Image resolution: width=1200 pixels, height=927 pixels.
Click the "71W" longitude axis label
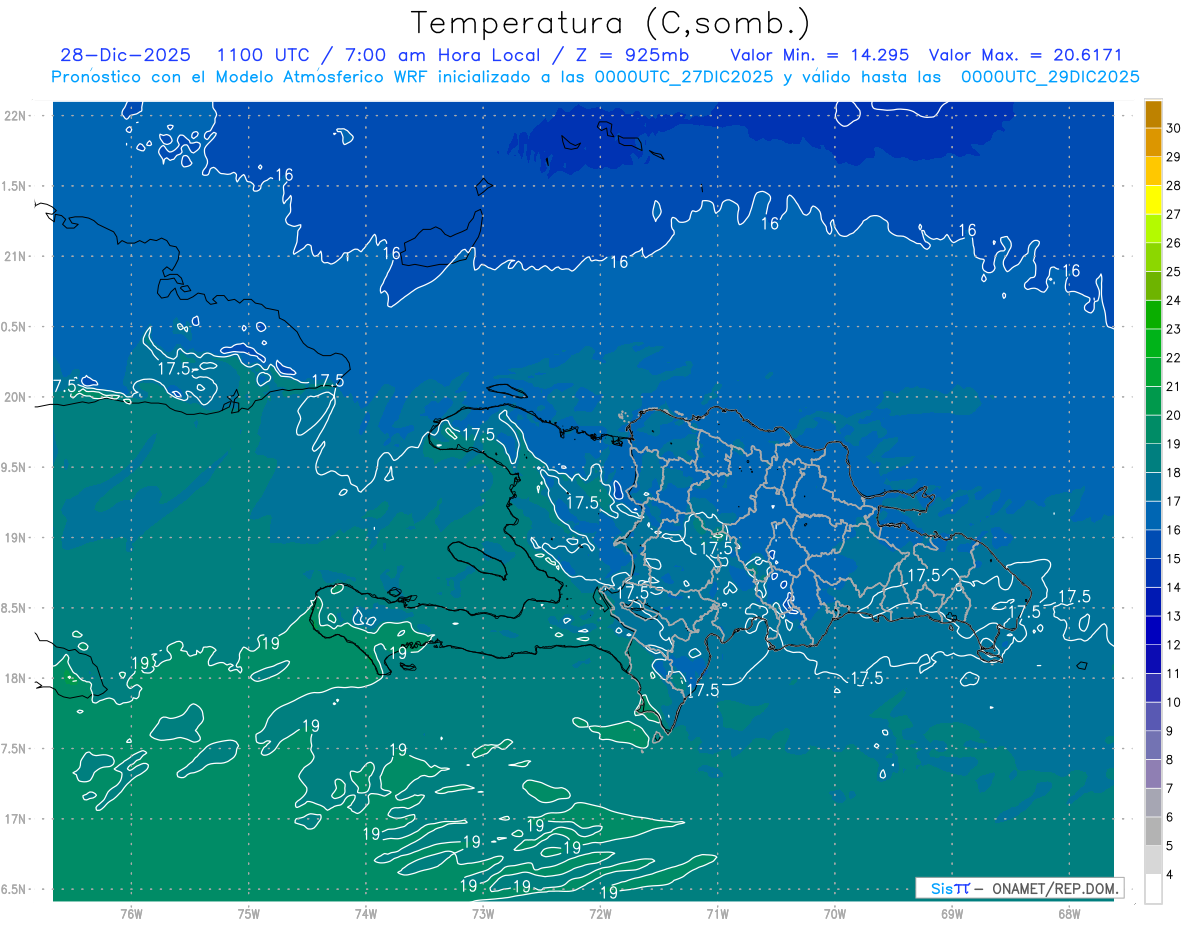point(717,913)
